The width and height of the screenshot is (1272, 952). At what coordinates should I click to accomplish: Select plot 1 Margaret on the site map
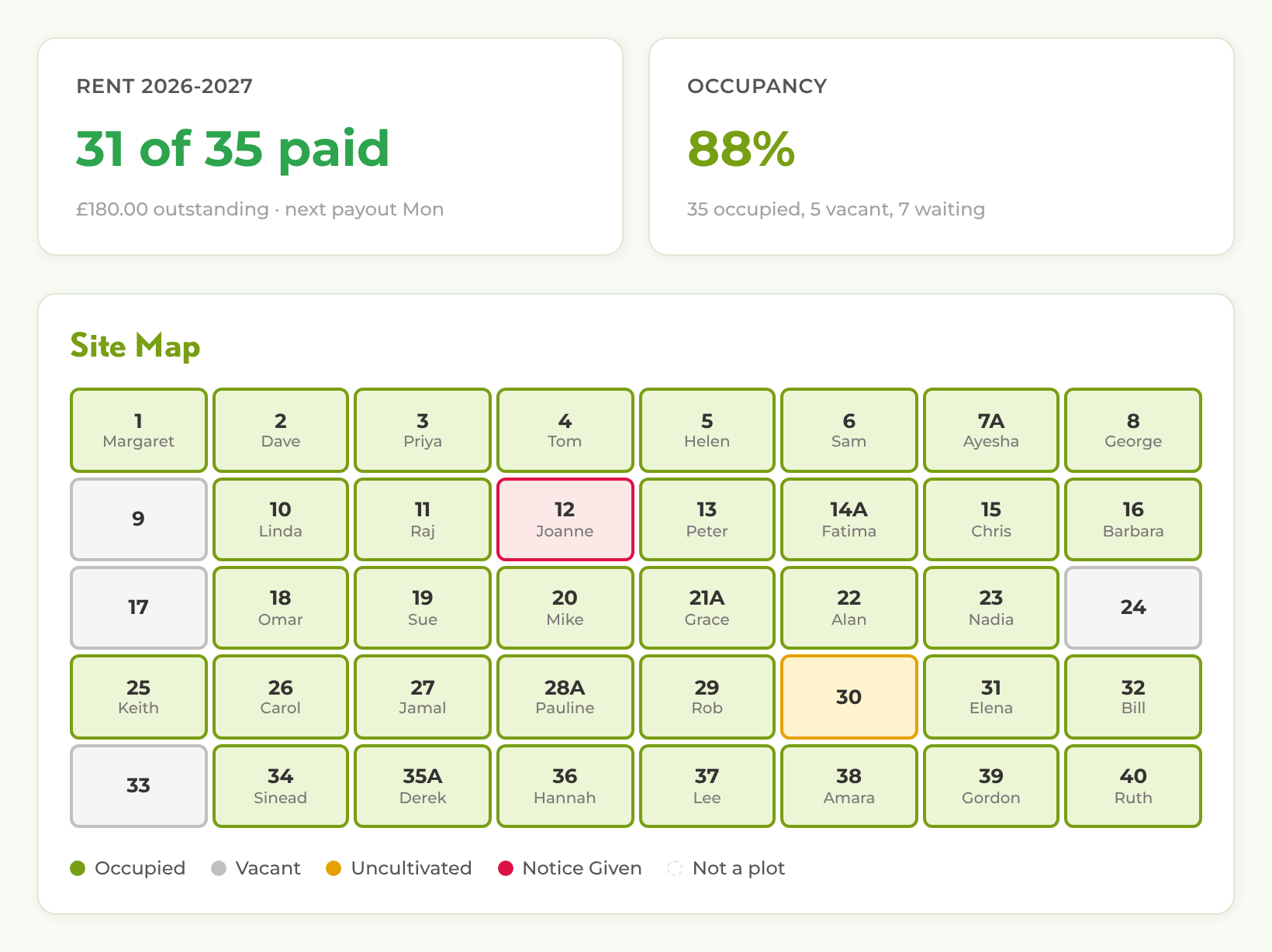coord(138,430)
